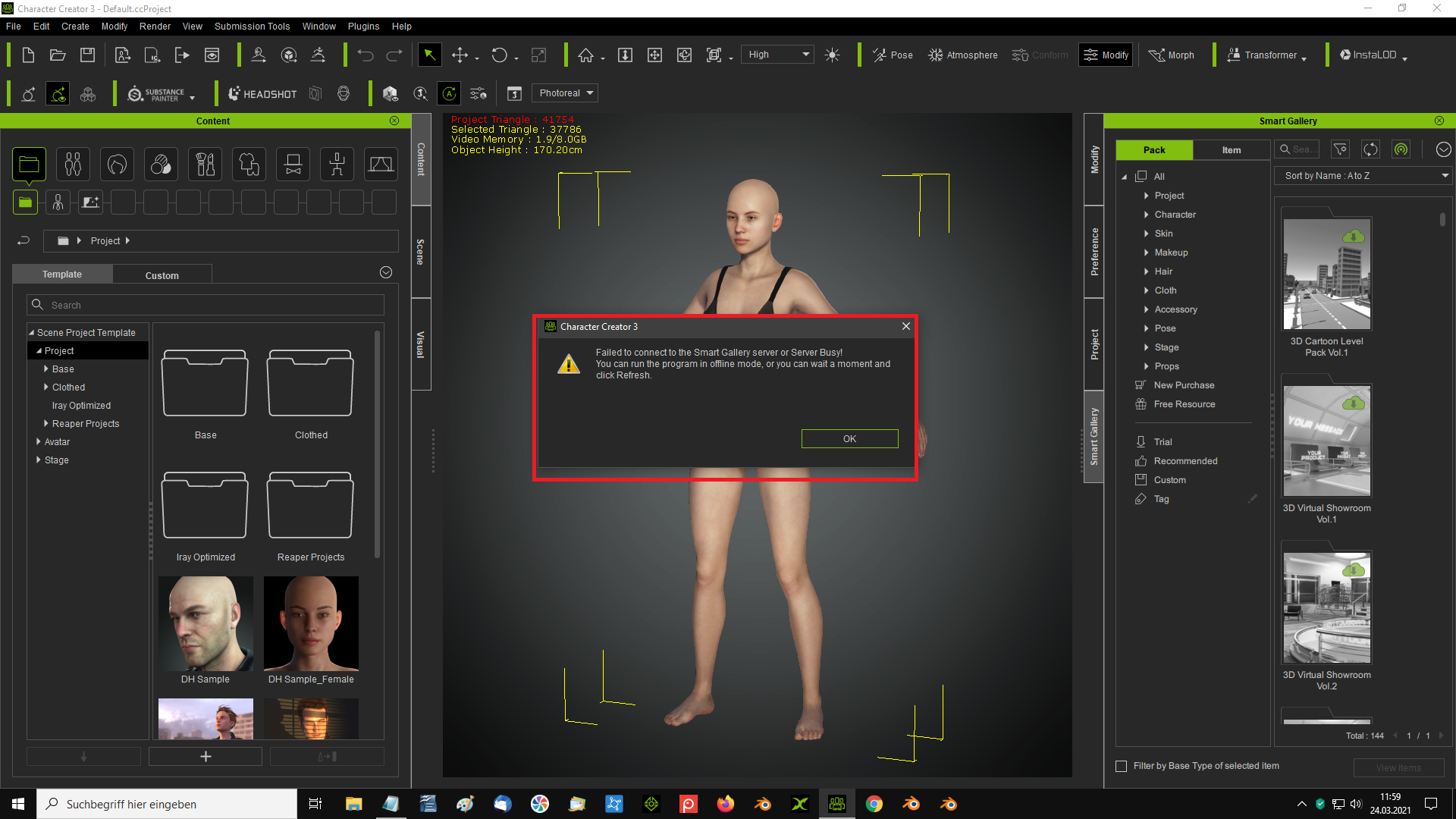Launch Substance Painter plugin

pos(157,94)
